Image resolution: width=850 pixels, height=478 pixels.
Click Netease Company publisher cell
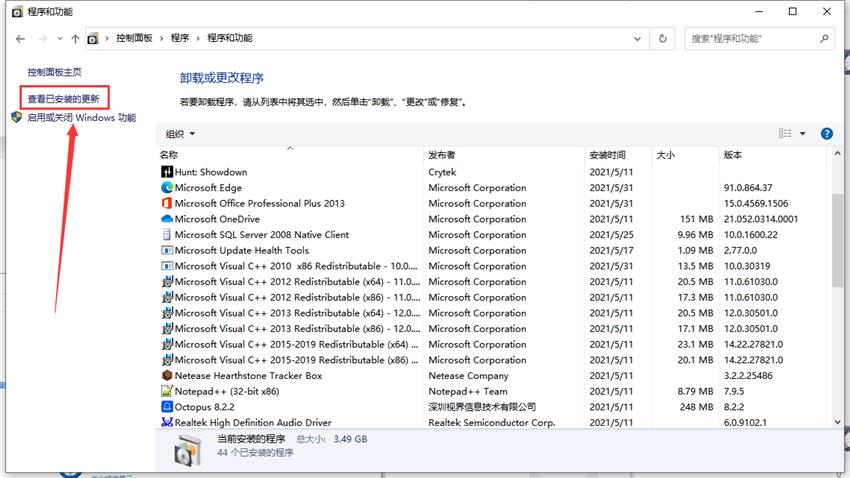pyautogui.click(x=468, y=376)
